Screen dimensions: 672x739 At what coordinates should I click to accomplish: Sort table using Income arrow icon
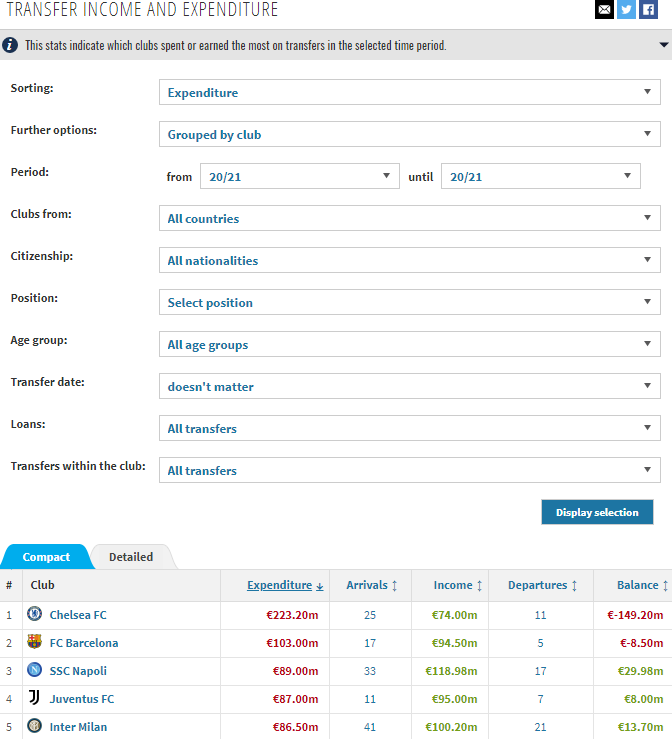(x=479, y=585)
